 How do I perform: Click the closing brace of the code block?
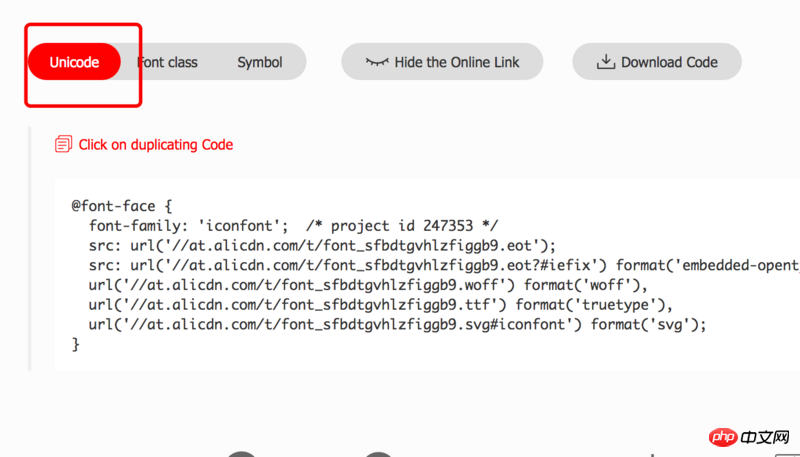(x=76, y=345)
